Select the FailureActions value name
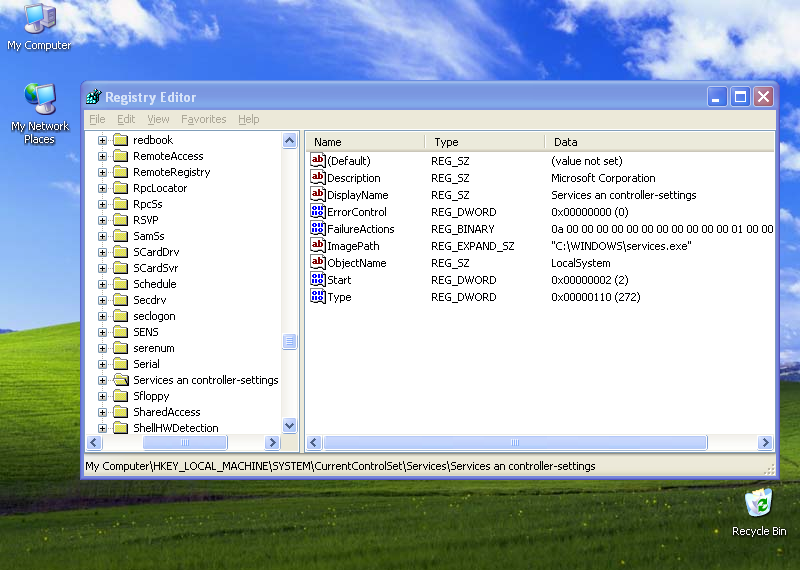The height and width of the screenshot is (570, 800). [x=361, y=229]
